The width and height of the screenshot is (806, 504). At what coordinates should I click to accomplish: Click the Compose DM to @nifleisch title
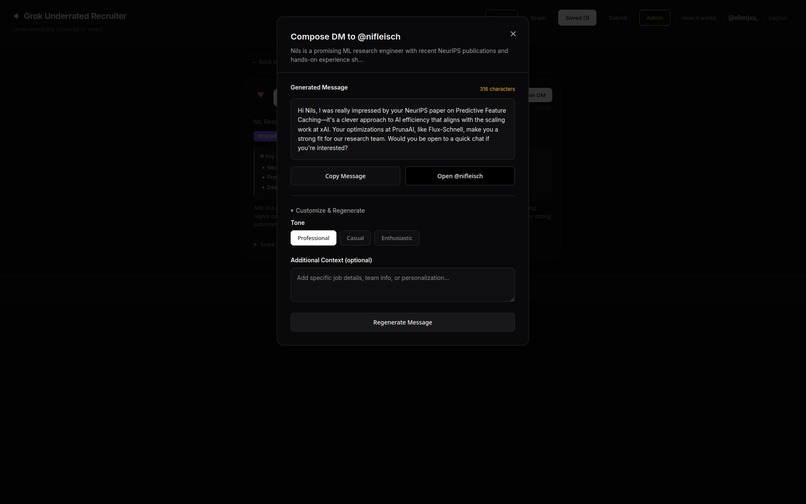coord(345,37)
